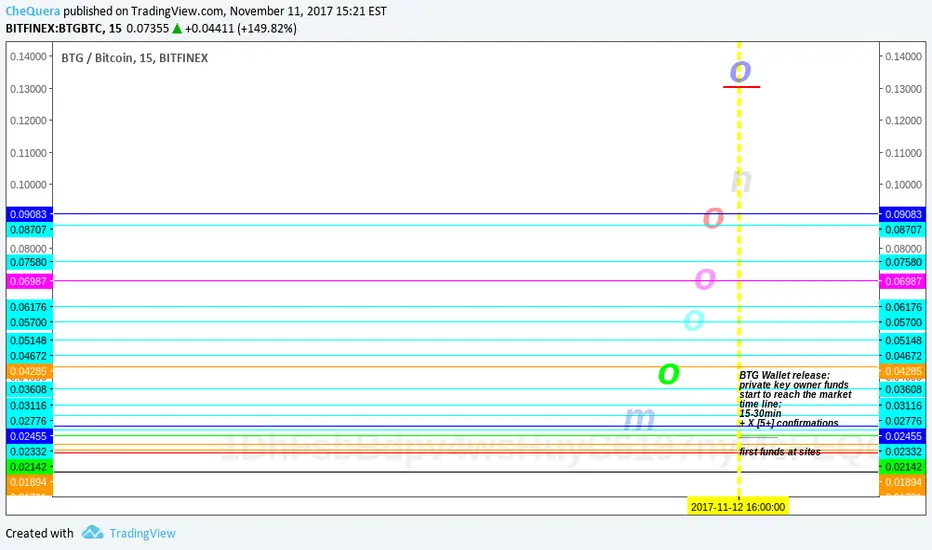Click the blue 0.09083 label on left axis
This screenshot has height=550, width=932.
tap(29, 214)
